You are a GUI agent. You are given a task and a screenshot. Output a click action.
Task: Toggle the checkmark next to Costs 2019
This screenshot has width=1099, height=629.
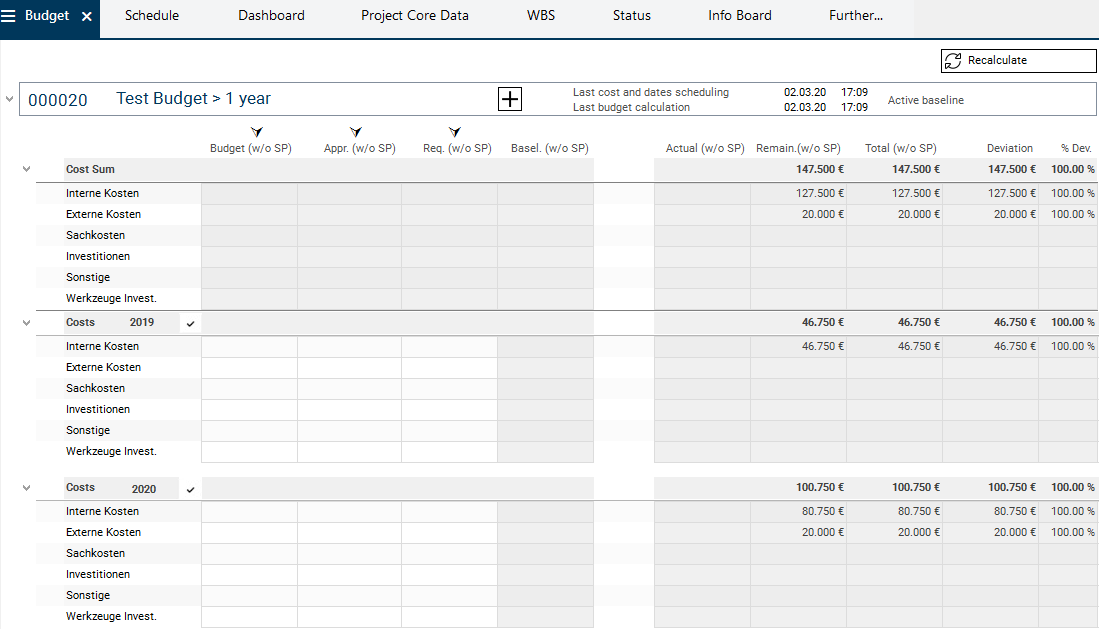point(191,323)
